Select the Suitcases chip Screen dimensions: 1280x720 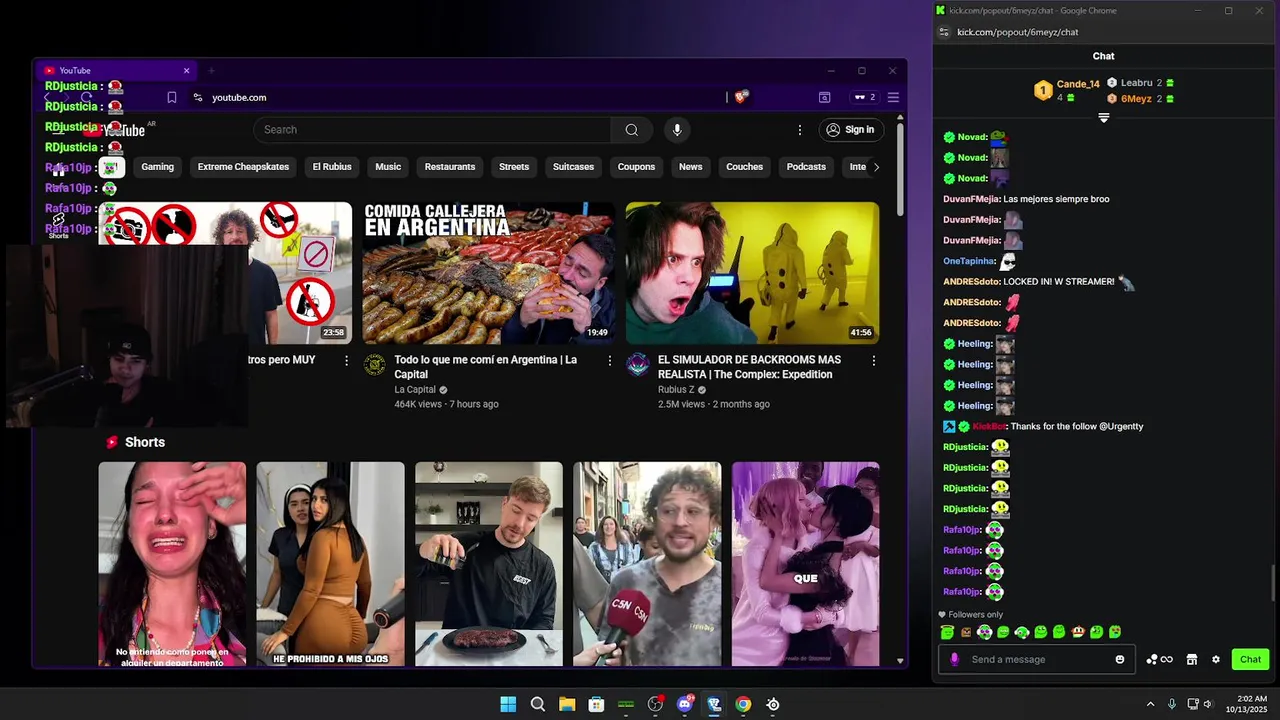point(573,167)
